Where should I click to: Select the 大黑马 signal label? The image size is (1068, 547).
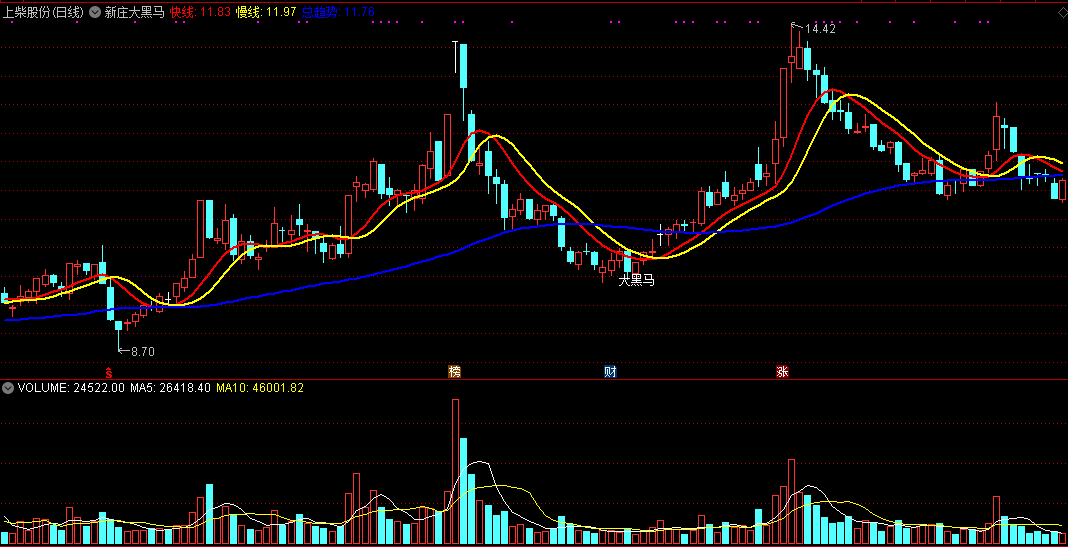click(636, 280)
